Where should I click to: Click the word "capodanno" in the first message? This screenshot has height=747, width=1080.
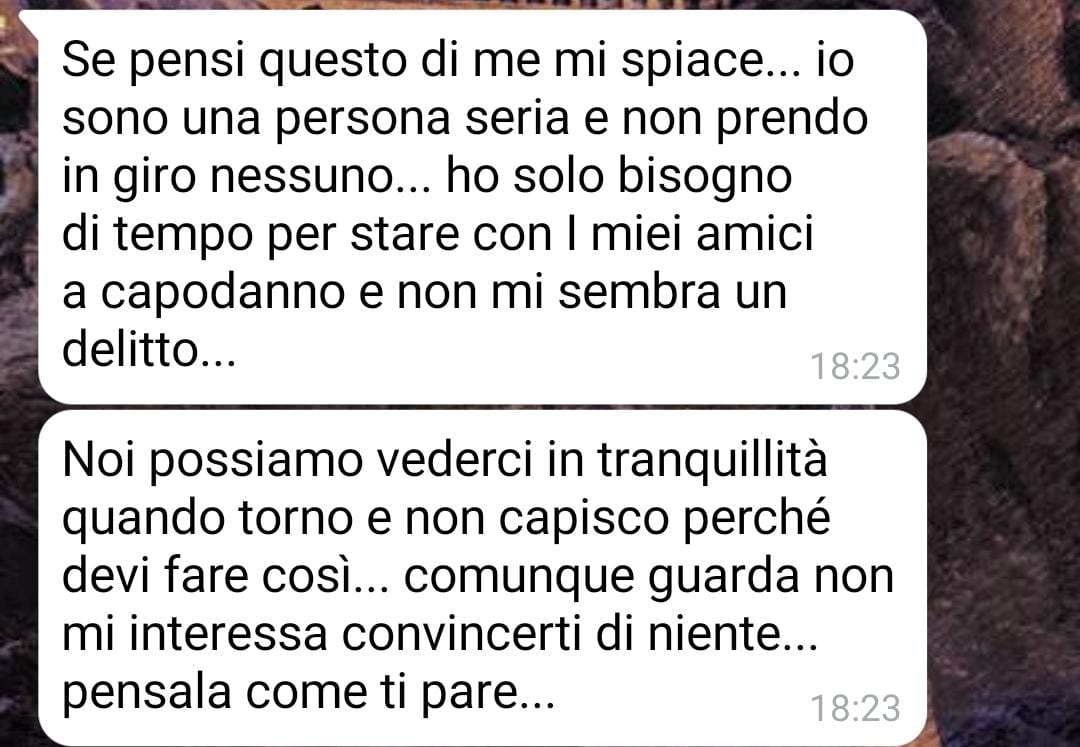pyautogui.click(x=222, y=295)
